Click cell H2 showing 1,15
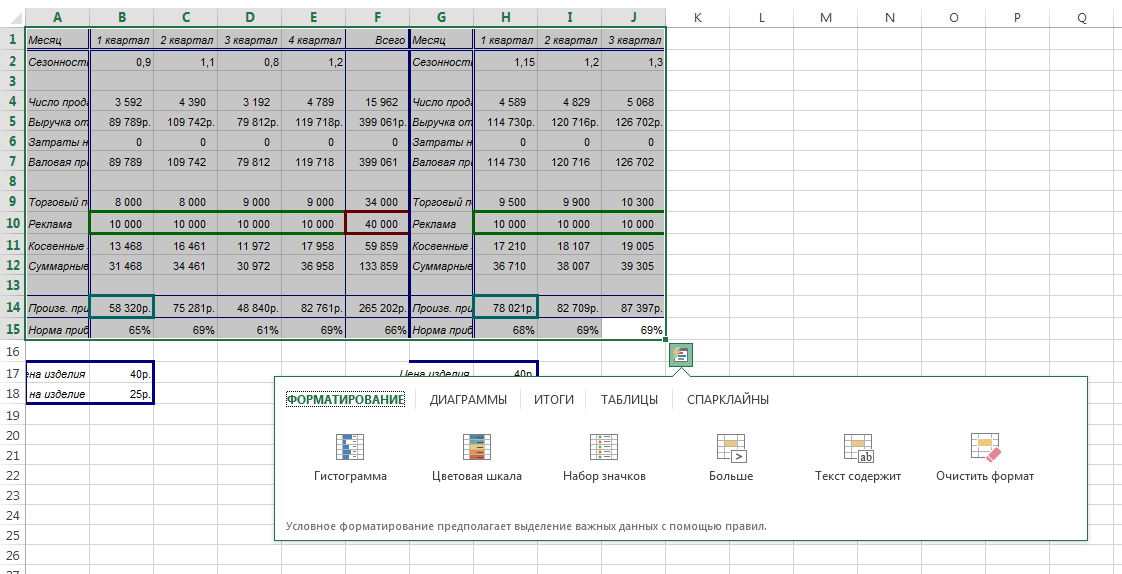Image resolution: width=1122 pixels, height=574 pixels. tap(506, 62)
